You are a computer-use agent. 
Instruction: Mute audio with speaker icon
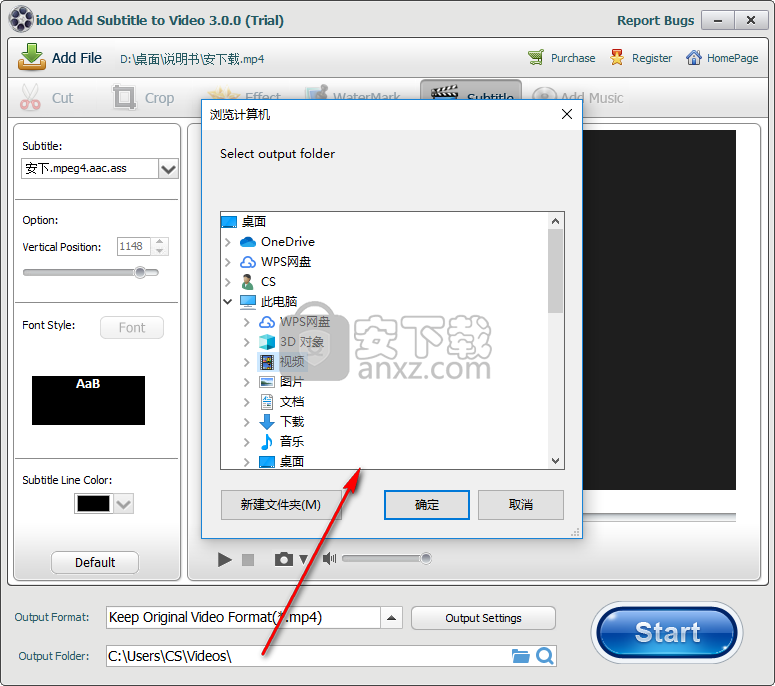[329, 558]
